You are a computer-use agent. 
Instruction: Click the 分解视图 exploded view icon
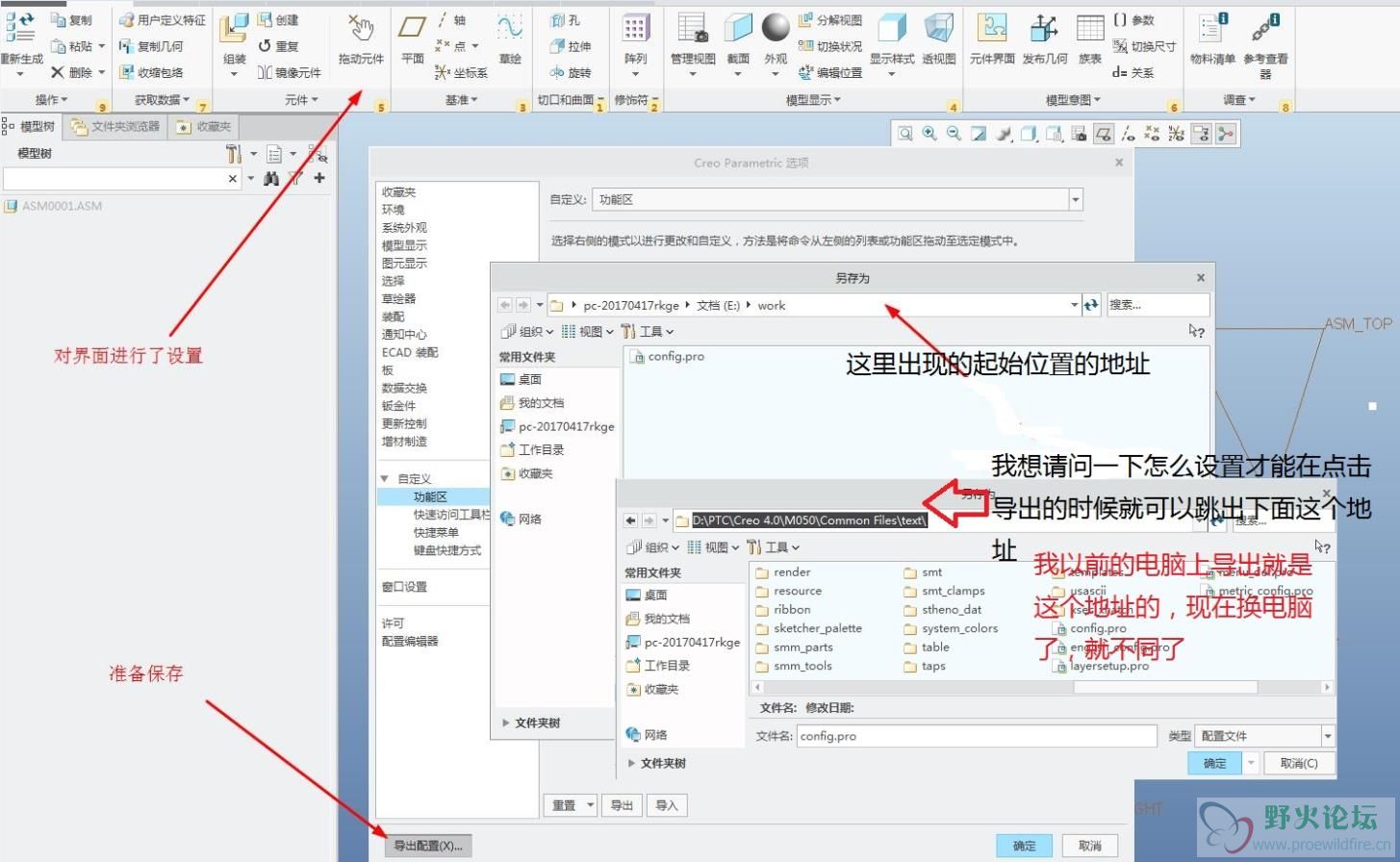pyautogui.click(x=806, y=19)
